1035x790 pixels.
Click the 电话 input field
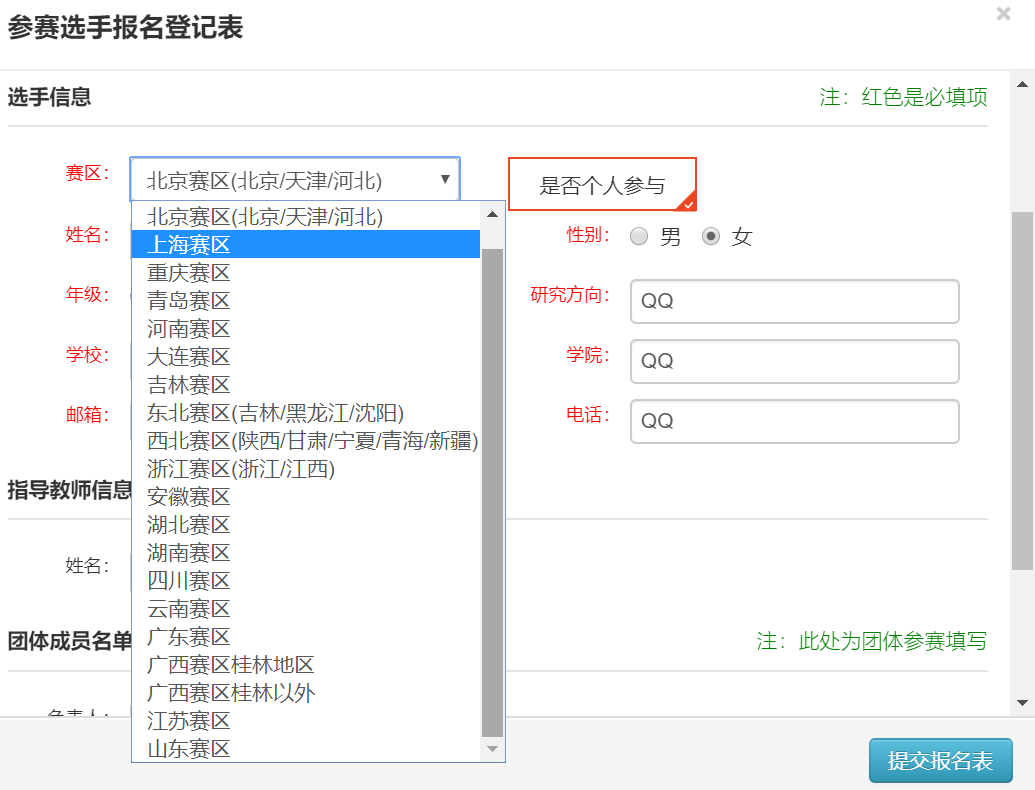[x=794, y=421]
